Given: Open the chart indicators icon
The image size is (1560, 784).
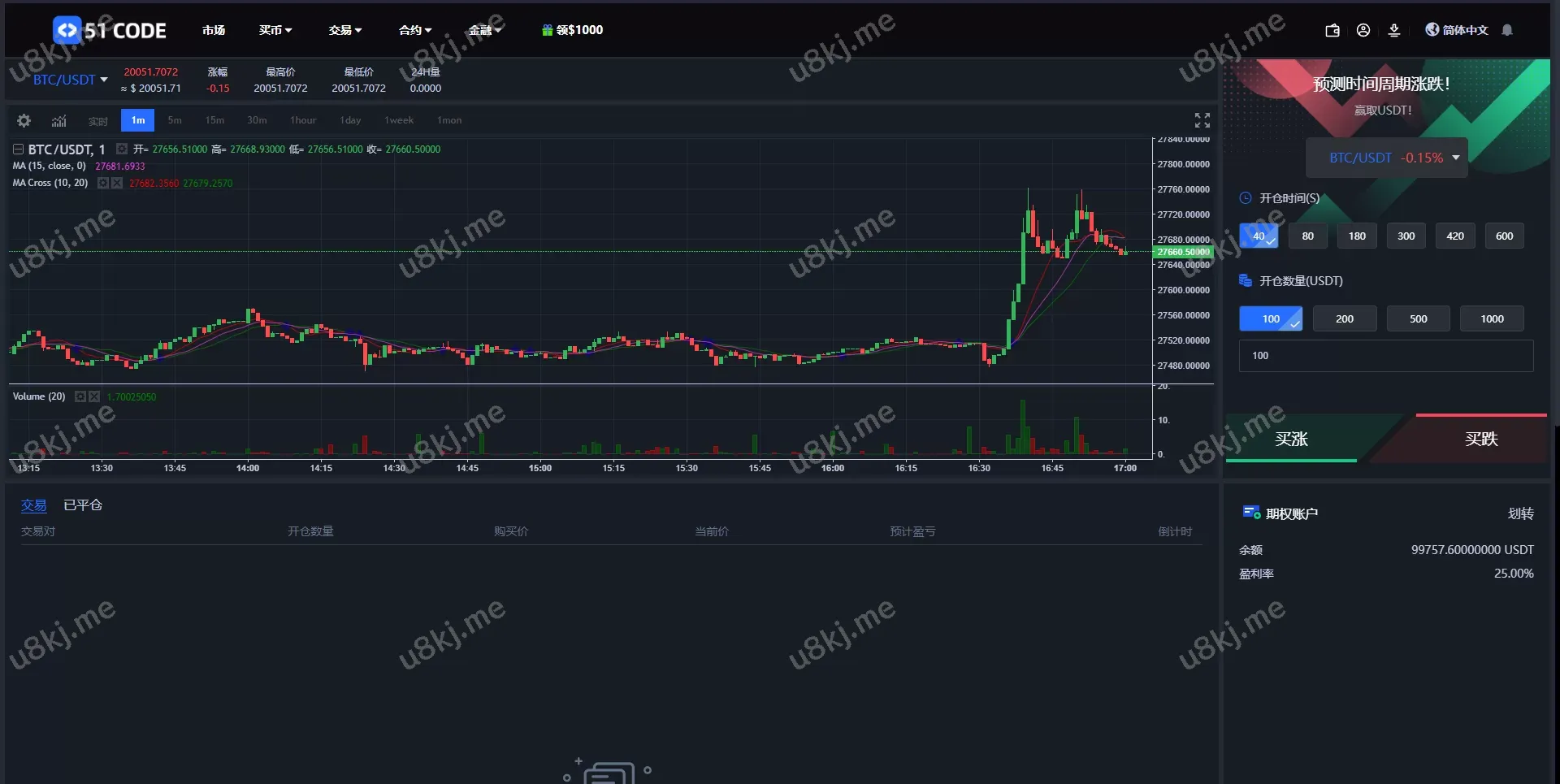Looking at the screenshot, I should click(59, 120).
